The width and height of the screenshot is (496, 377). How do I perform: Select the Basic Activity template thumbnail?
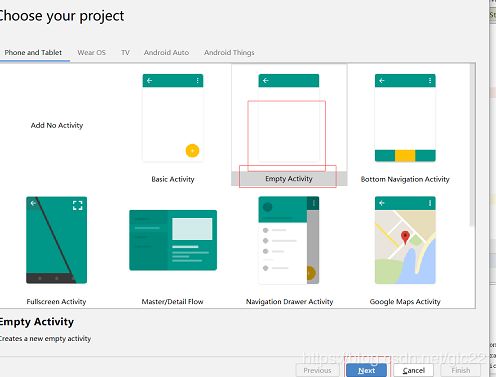173,118
